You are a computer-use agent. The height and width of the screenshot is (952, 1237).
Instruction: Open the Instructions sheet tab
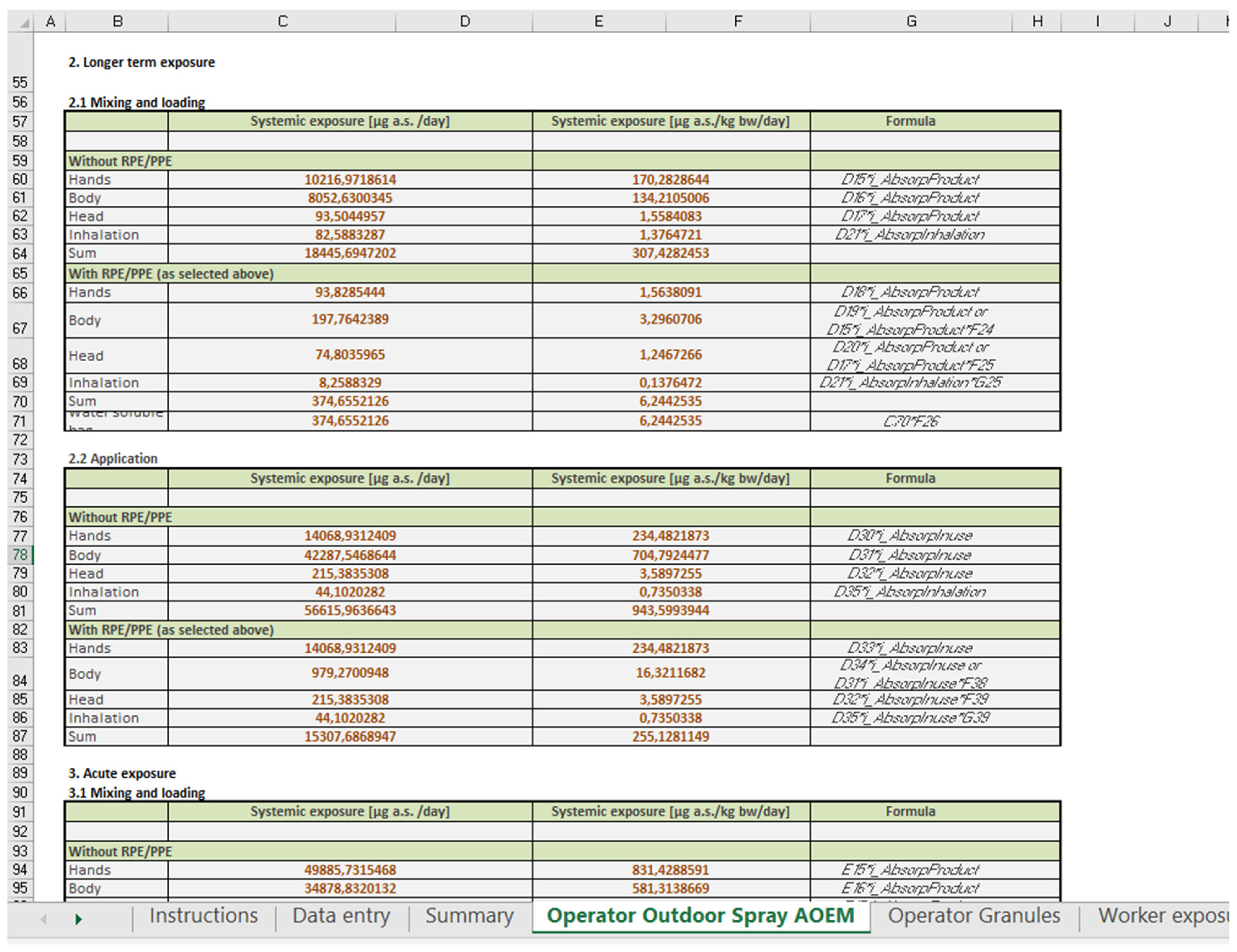(x=203, y=916)
